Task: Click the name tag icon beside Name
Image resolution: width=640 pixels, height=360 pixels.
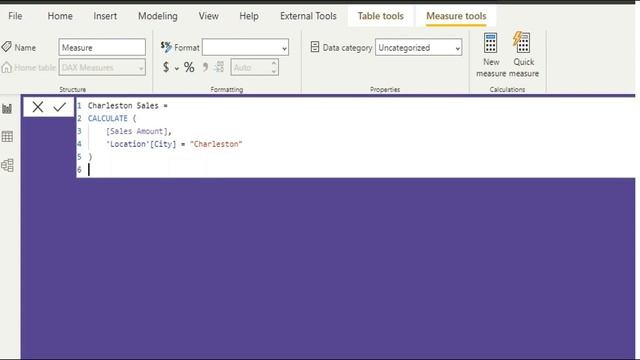Action: click(x=6, y=47)
